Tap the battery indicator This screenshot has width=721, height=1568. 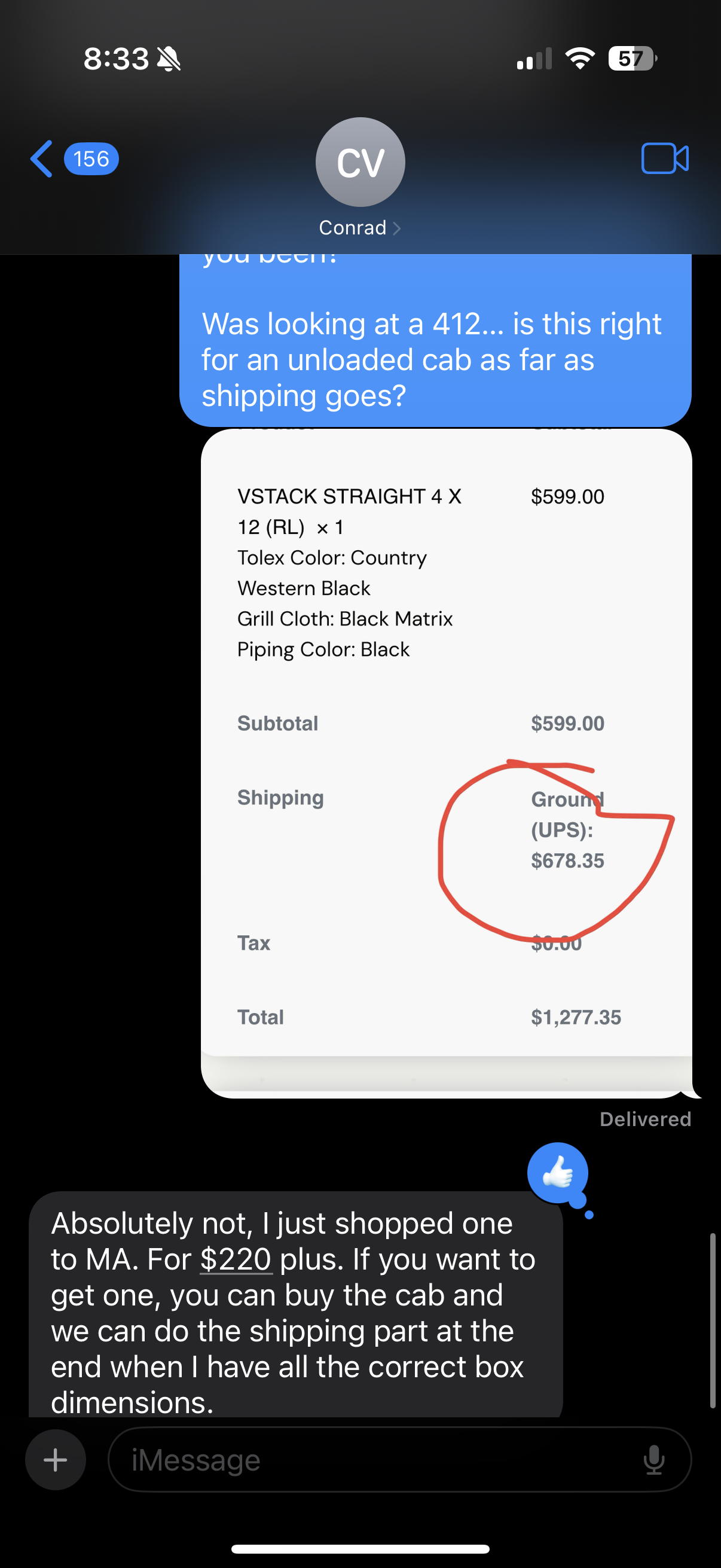[x=632, y=59]
